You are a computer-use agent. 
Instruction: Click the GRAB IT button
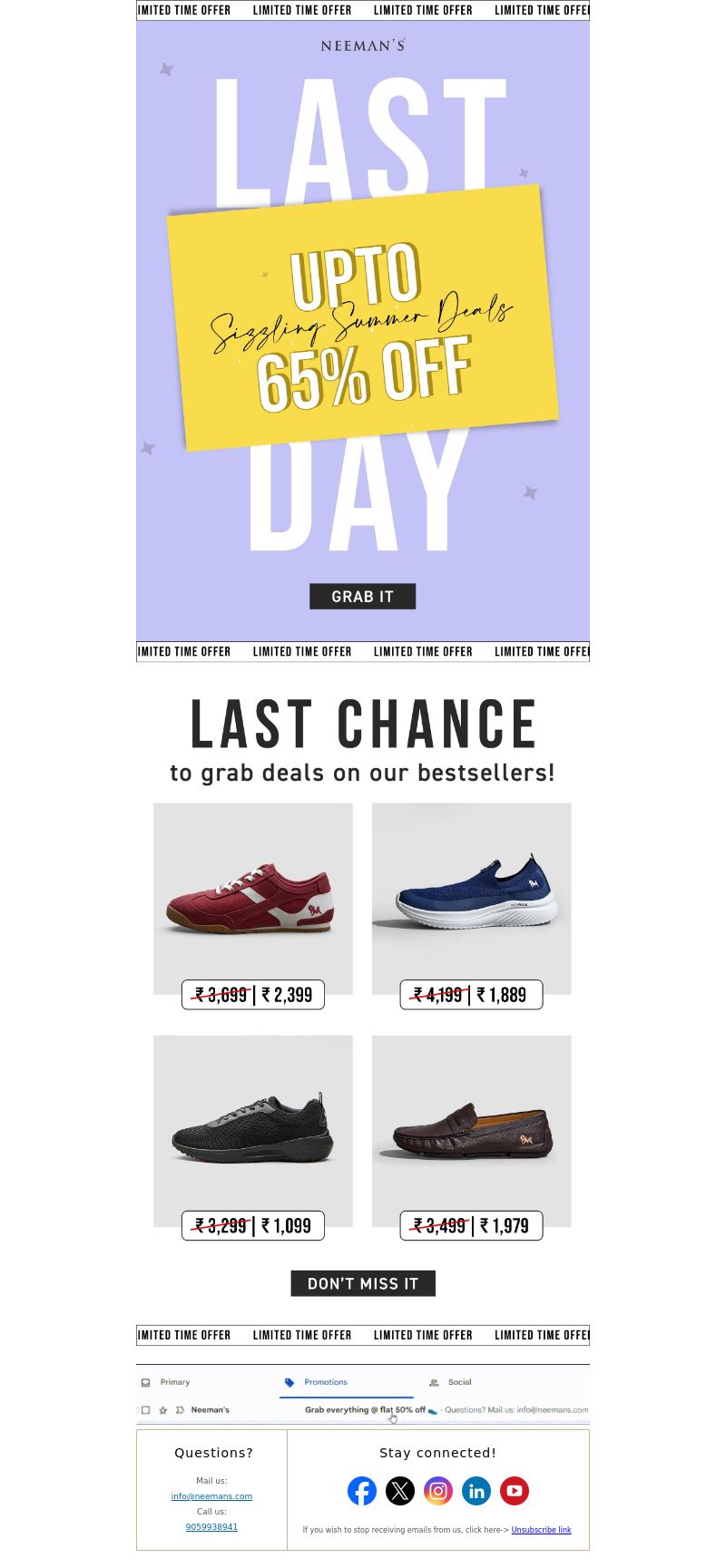pyautogui.click(x=363, y=597)
